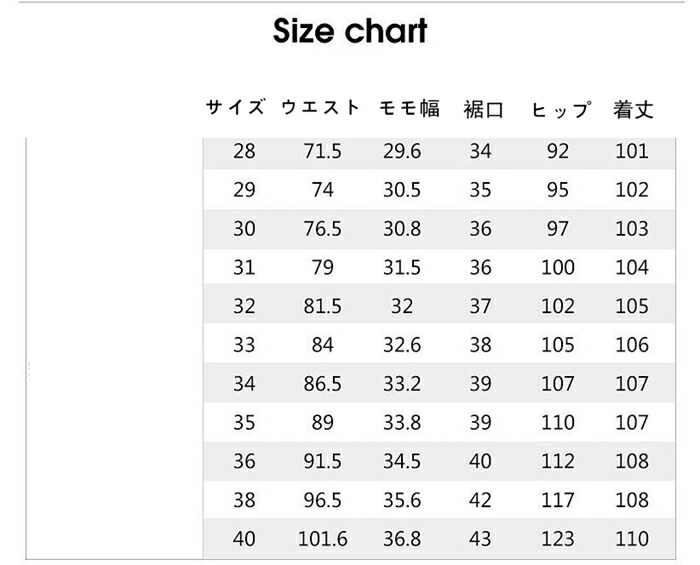
Task: Click thigh width value 32.6
Action: tap(402, 346)
